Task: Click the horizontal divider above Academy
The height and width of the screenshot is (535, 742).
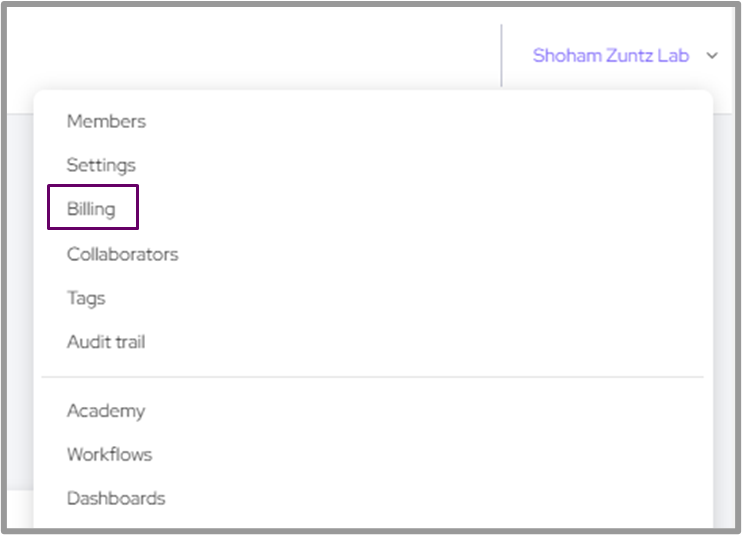Action: pyautogui.click(x=372, y=377)
